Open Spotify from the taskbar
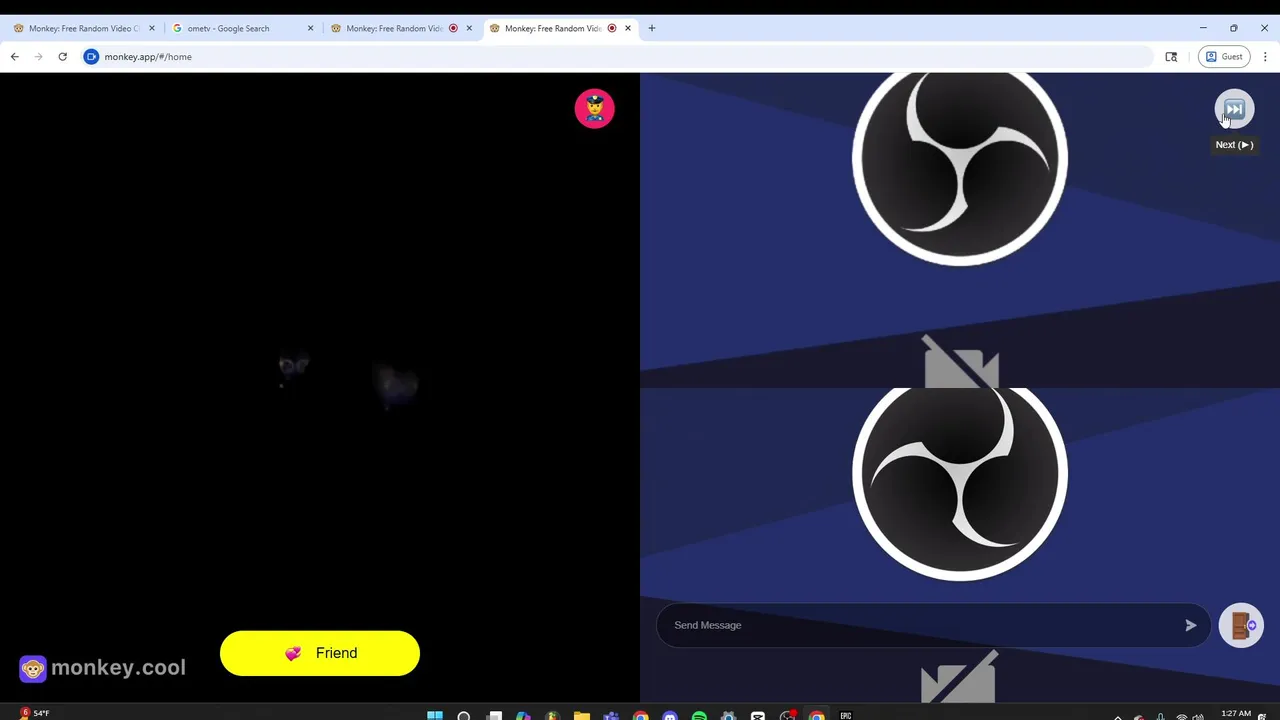This screenshot has height=720, width=1280. click(699, 715)
